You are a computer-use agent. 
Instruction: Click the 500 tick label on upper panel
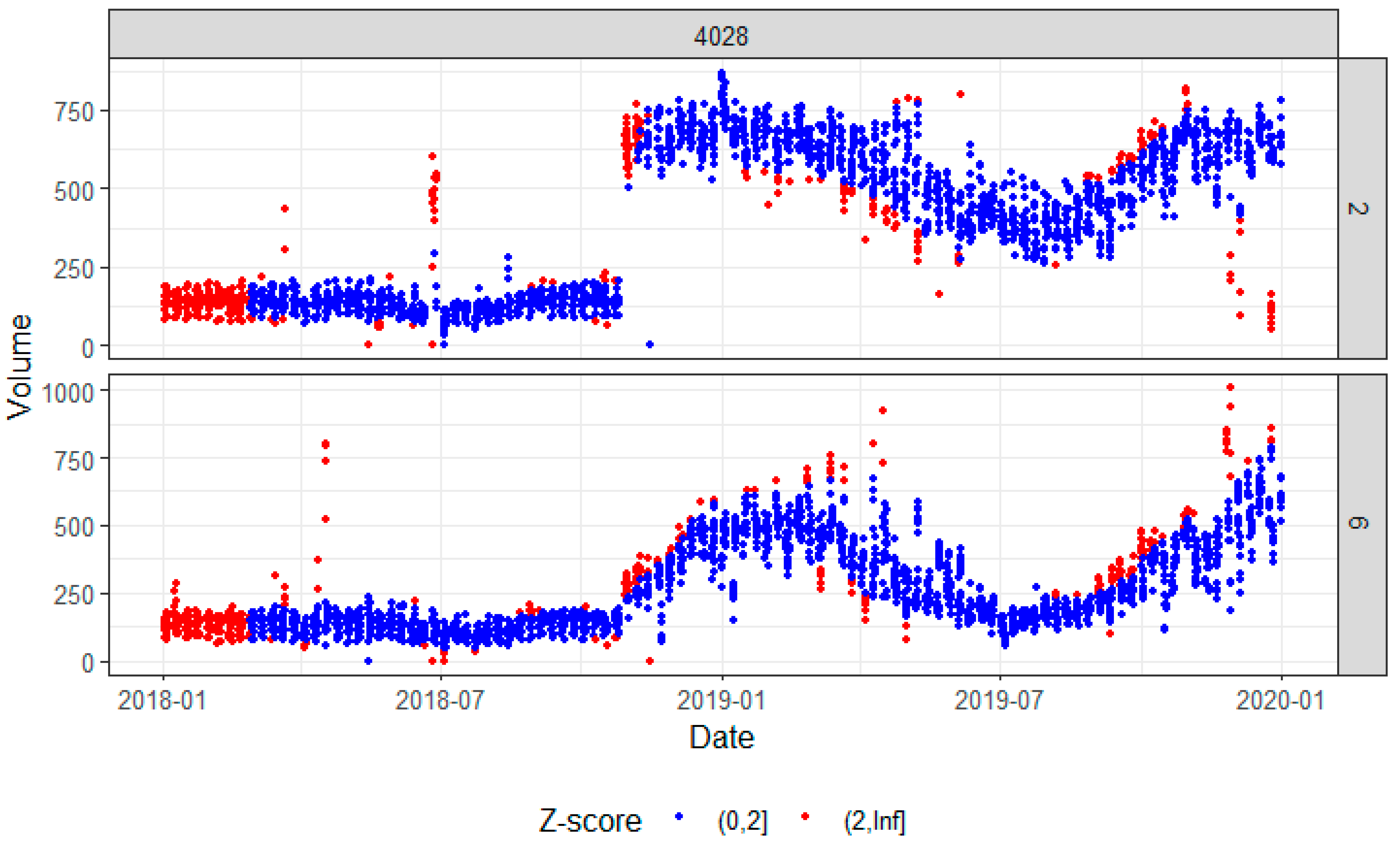[73, 191]
